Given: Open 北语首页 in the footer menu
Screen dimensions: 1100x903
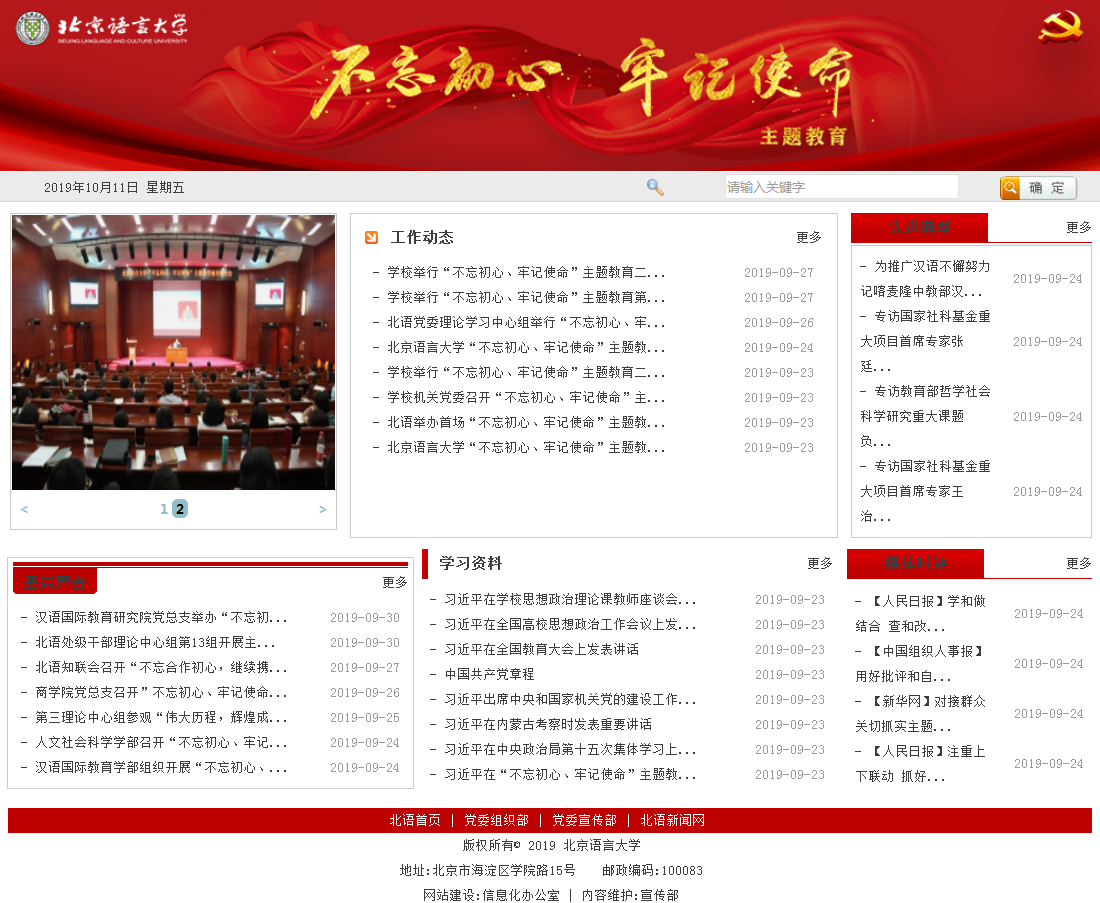Looking at the screenshot, I should [x=415, y=820].
